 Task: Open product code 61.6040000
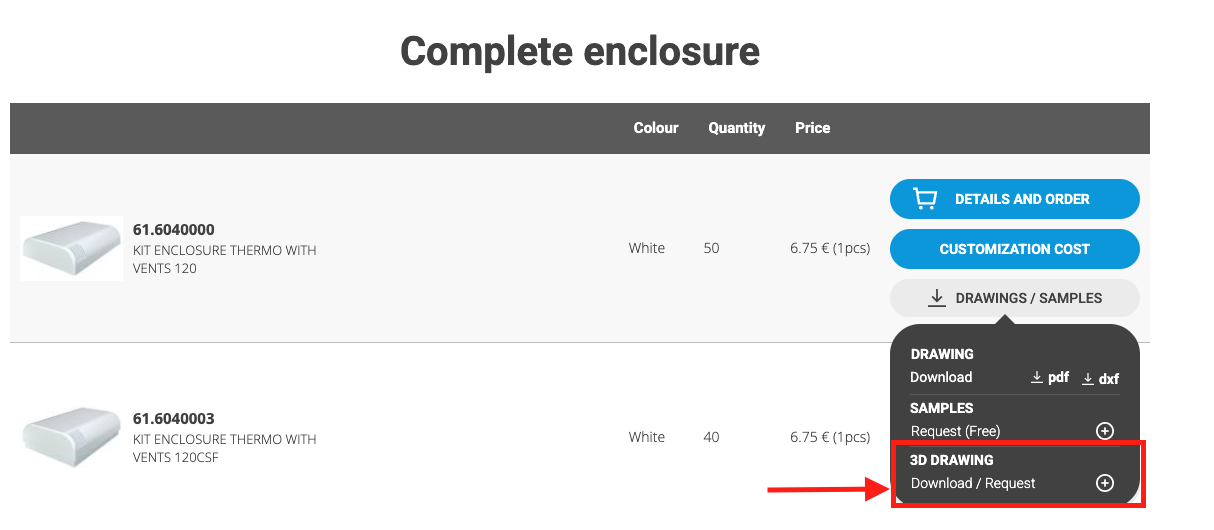[173, 229]
